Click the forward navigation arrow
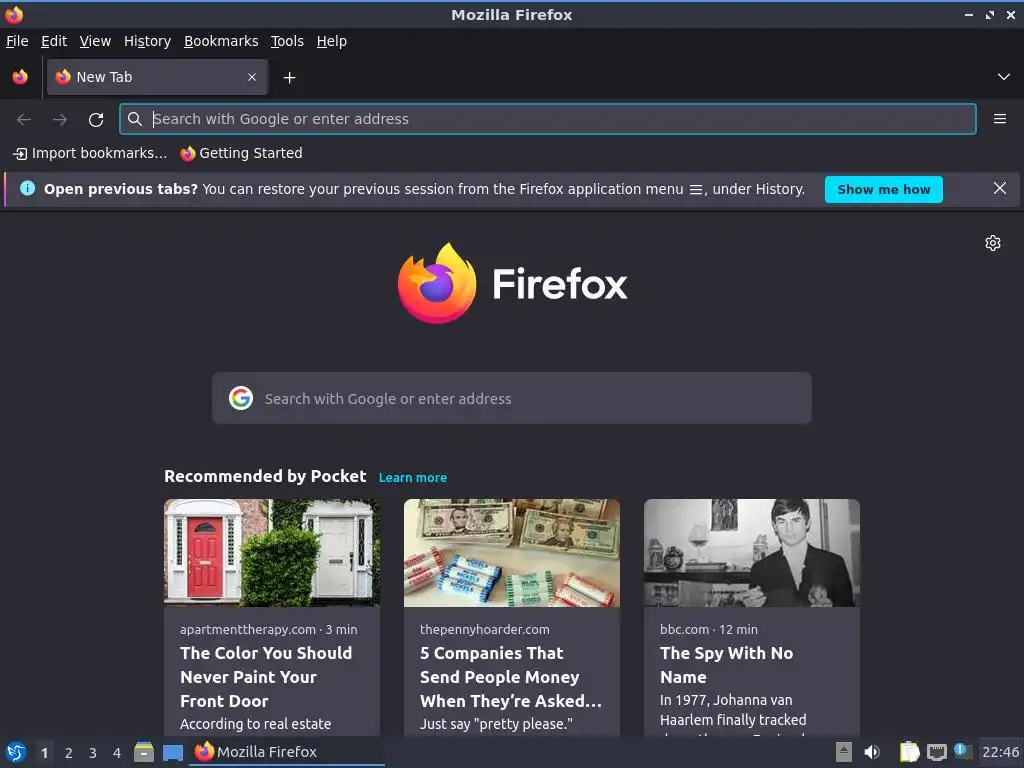The height and width of the screenshot is (768, 1024). coord(60,120)
